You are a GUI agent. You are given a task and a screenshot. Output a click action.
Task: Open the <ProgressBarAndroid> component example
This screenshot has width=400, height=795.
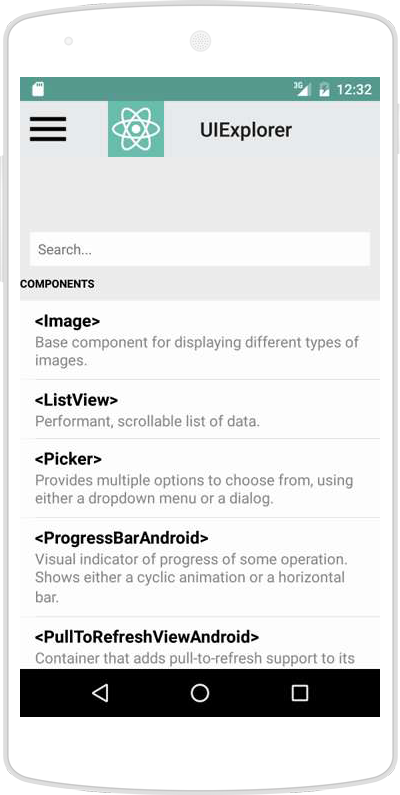point(200,567)
